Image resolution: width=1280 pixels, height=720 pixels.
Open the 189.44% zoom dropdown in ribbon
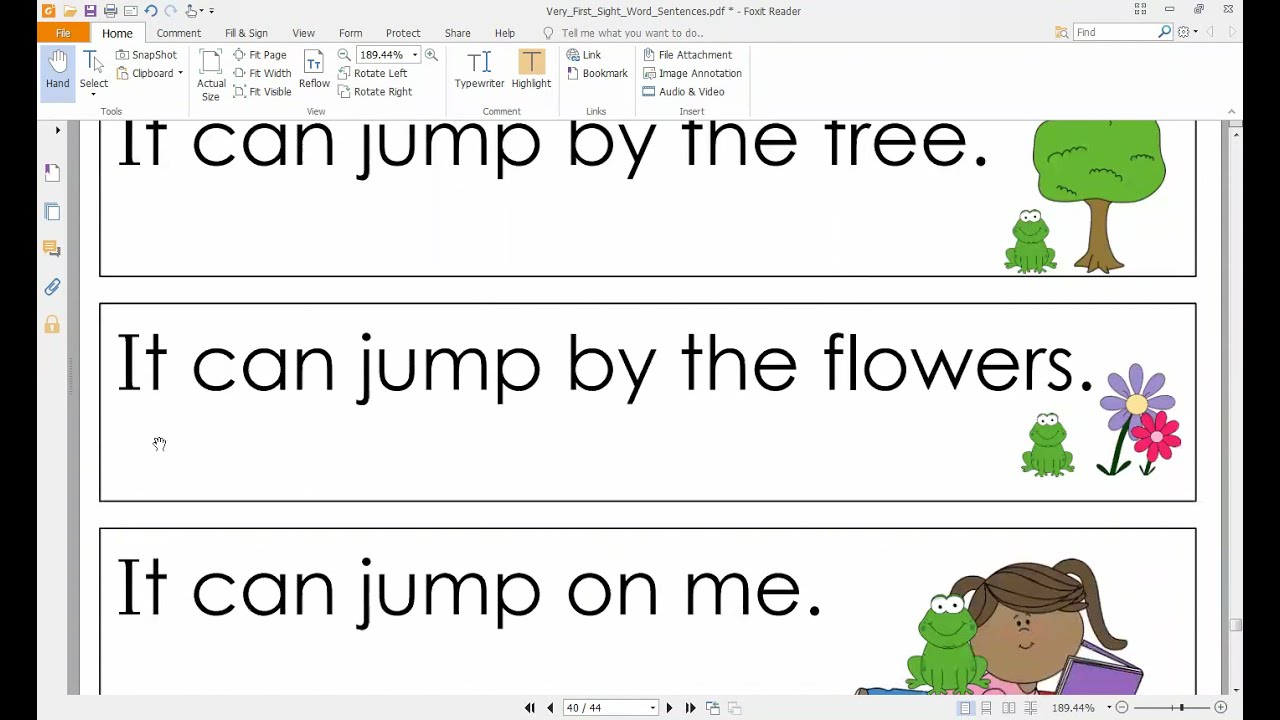coord(414,55)
